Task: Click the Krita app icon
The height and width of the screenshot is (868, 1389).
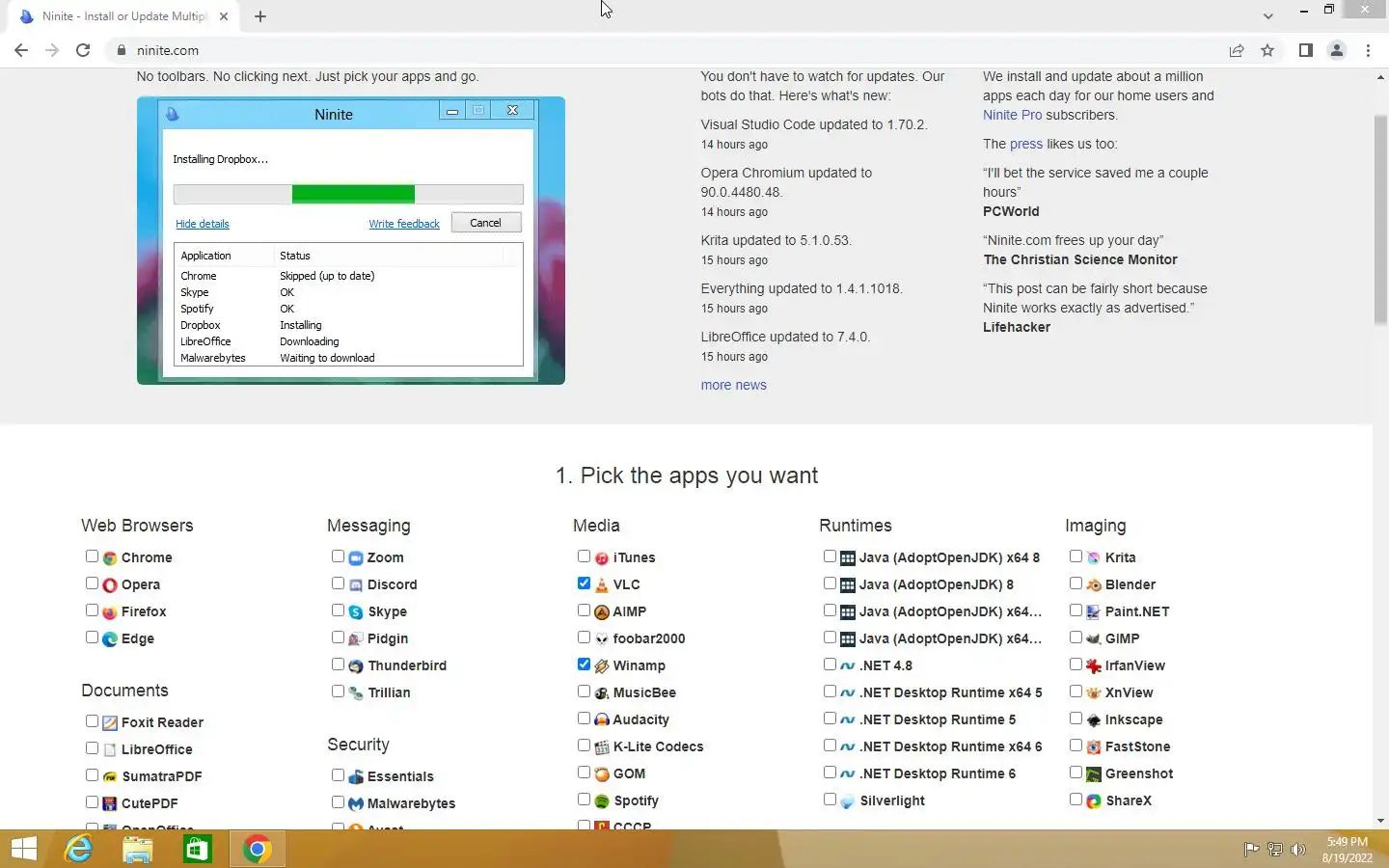Action: point(1094,557)
